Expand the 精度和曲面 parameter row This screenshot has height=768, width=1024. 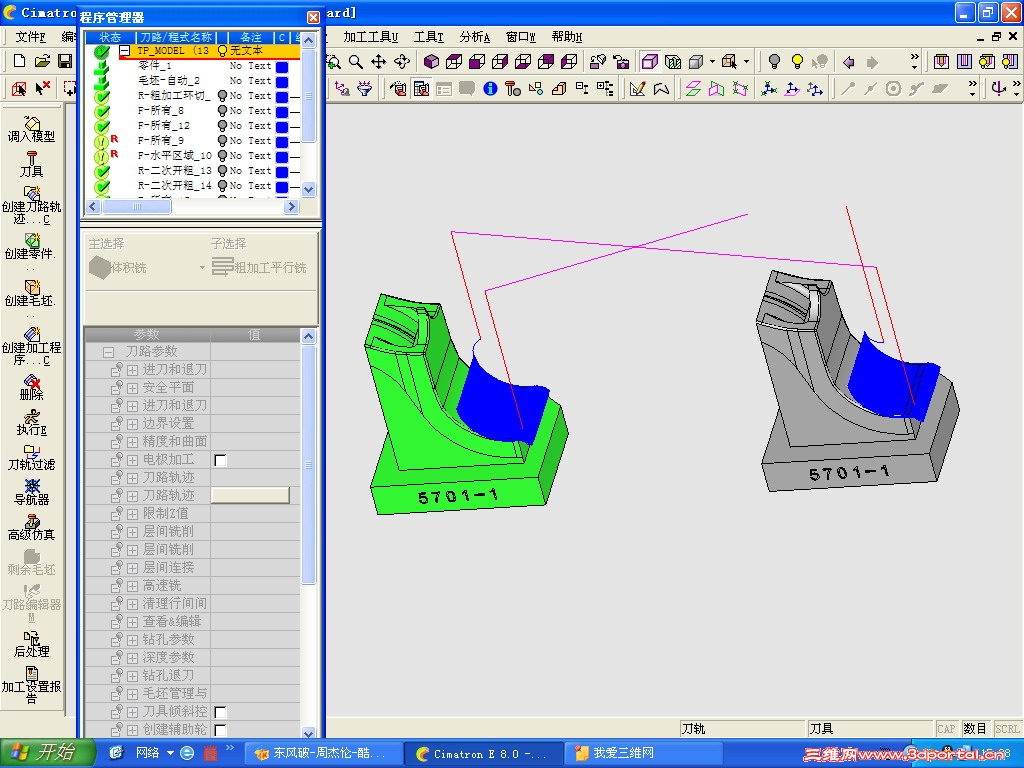133,442
